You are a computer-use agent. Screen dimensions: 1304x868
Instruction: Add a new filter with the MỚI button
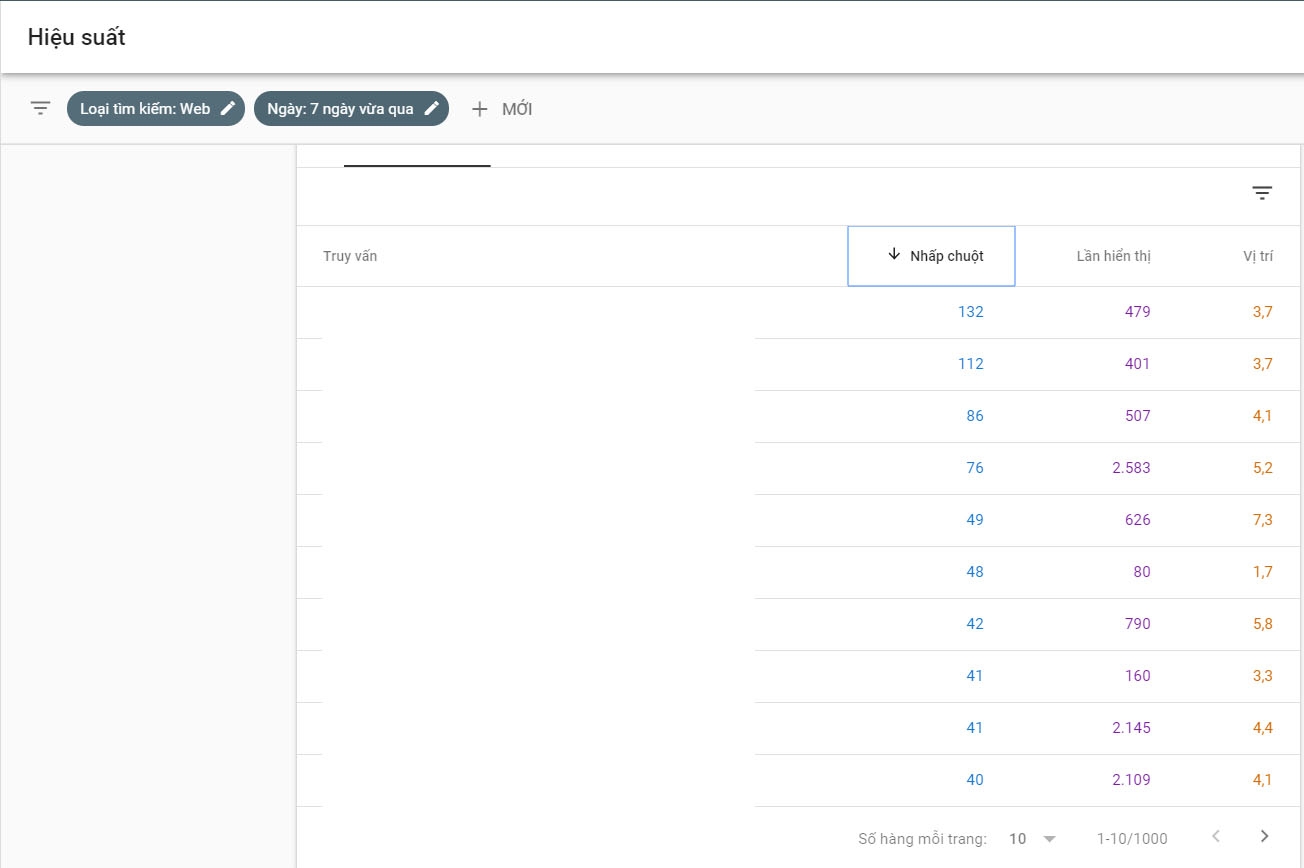(x=502, y=109)
